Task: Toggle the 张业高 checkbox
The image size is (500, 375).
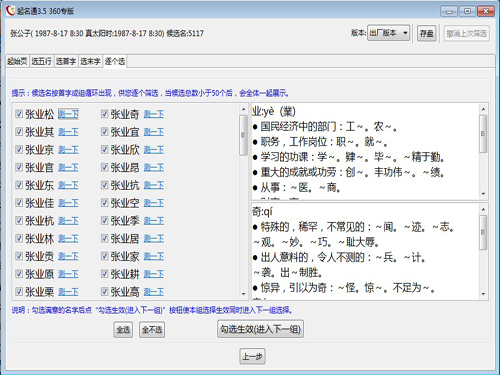Action: [105, 292]
